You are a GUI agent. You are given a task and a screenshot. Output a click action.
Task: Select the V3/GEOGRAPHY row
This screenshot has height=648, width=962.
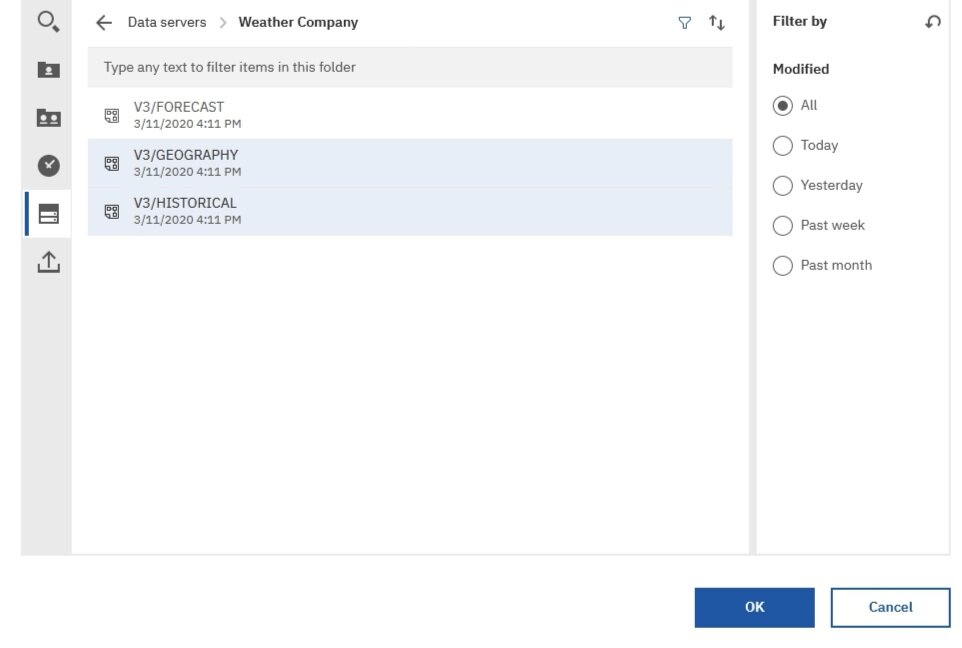[410, 163]
